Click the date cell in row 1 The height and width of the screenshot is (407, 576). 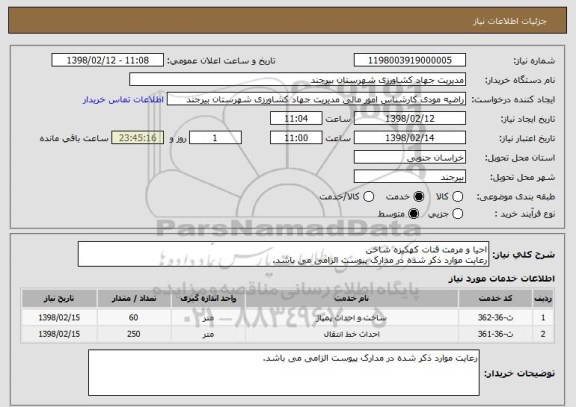click(59, 317)
